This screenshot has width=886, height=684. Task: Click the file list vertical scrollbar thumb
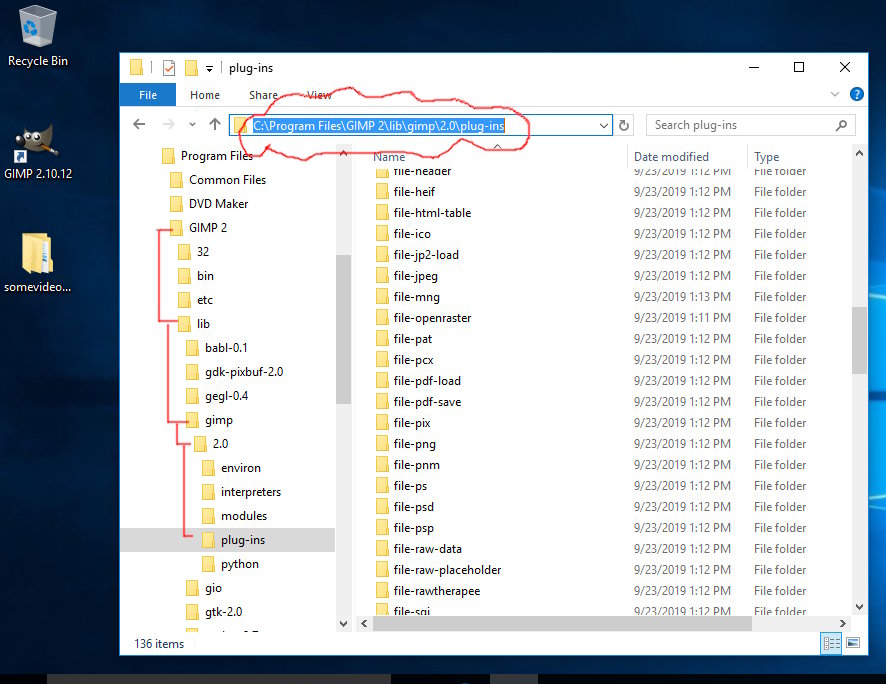(859, 341)
